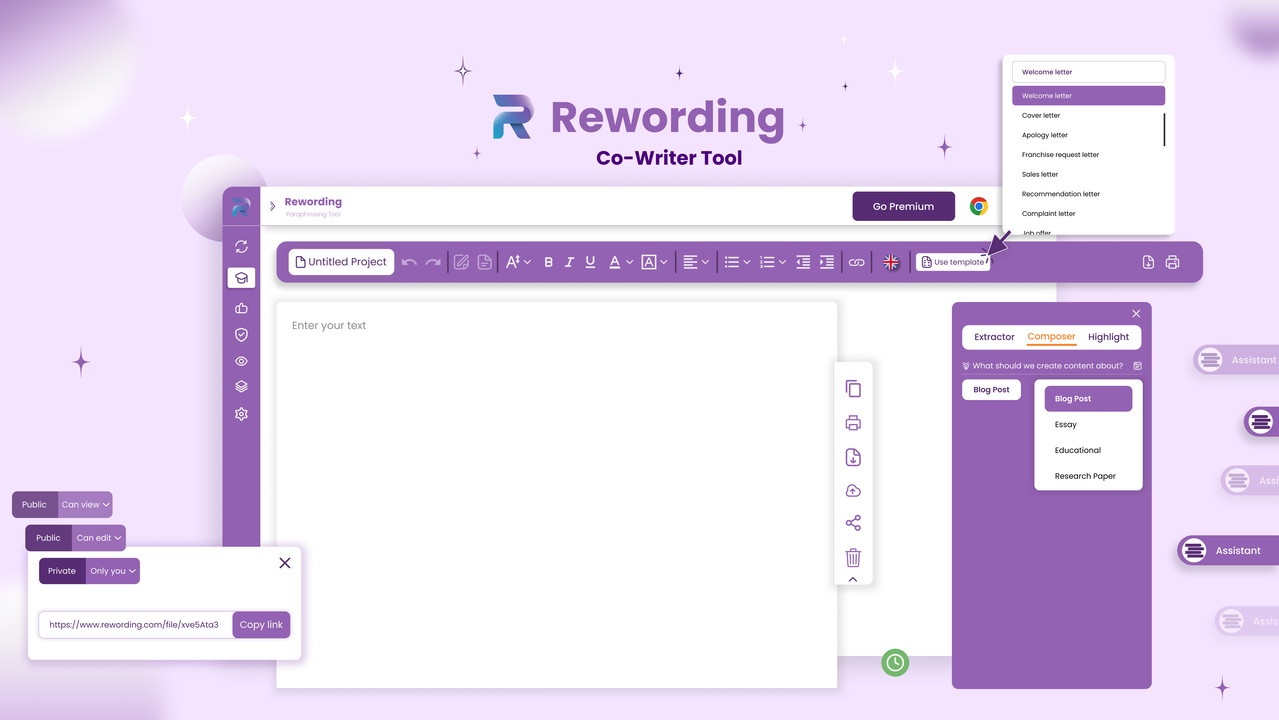This screenshot has width=1279, height=720.
Task: Click the Bold formatting icon
Action: (x=548, y=262)
